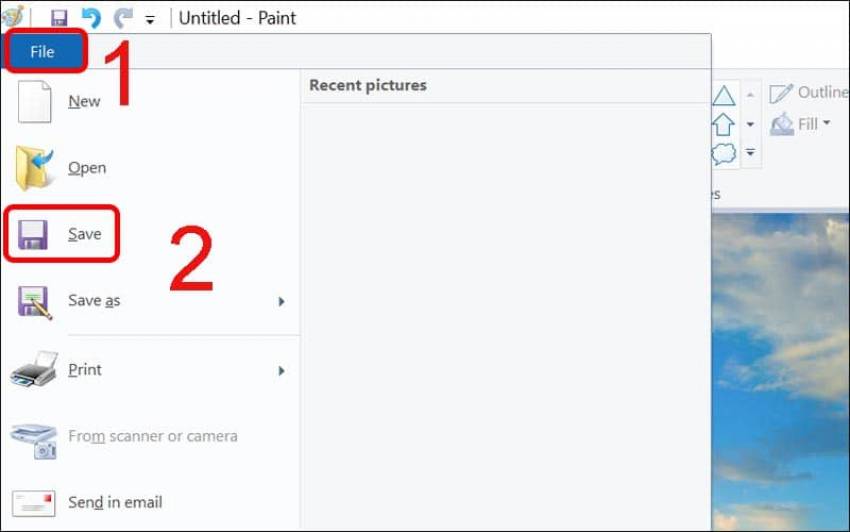Click the Print printer icon

34,370
